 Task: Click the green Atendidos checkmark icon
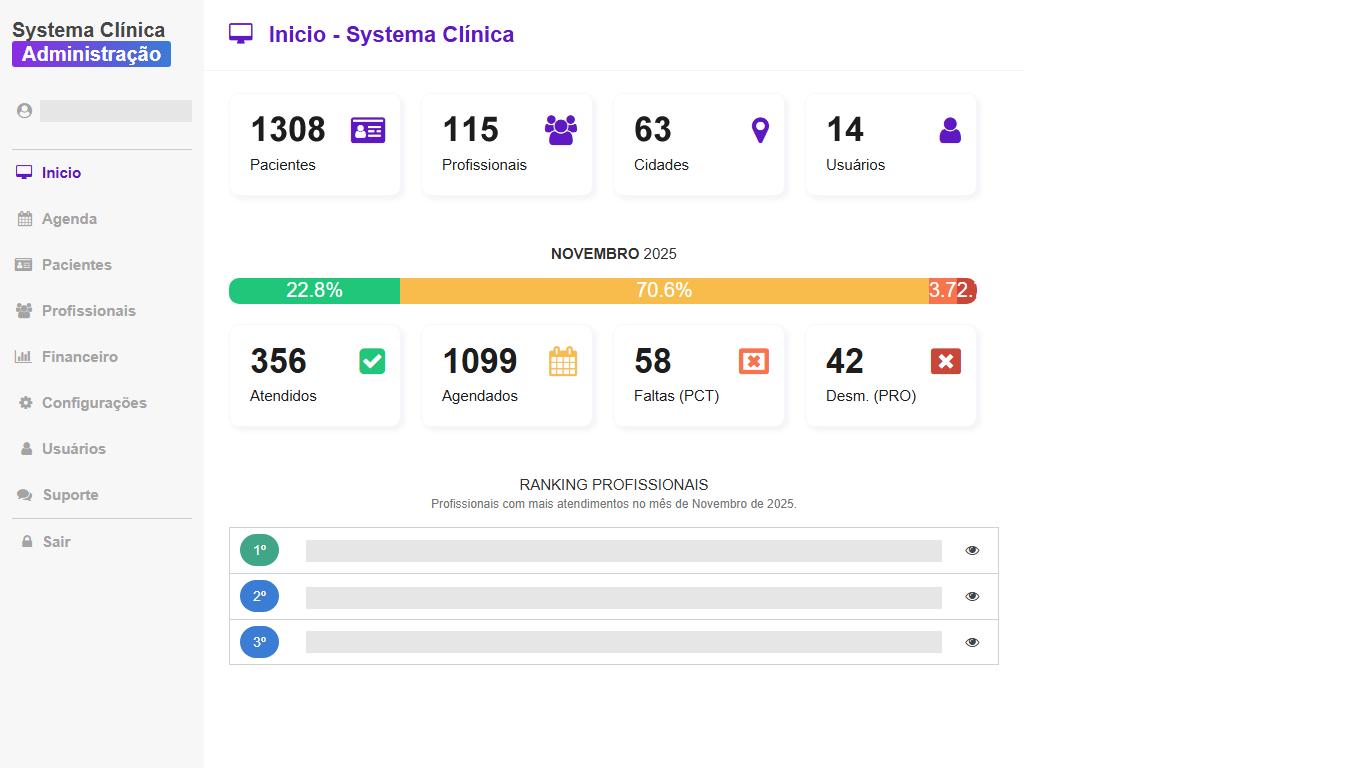point(372,361)
